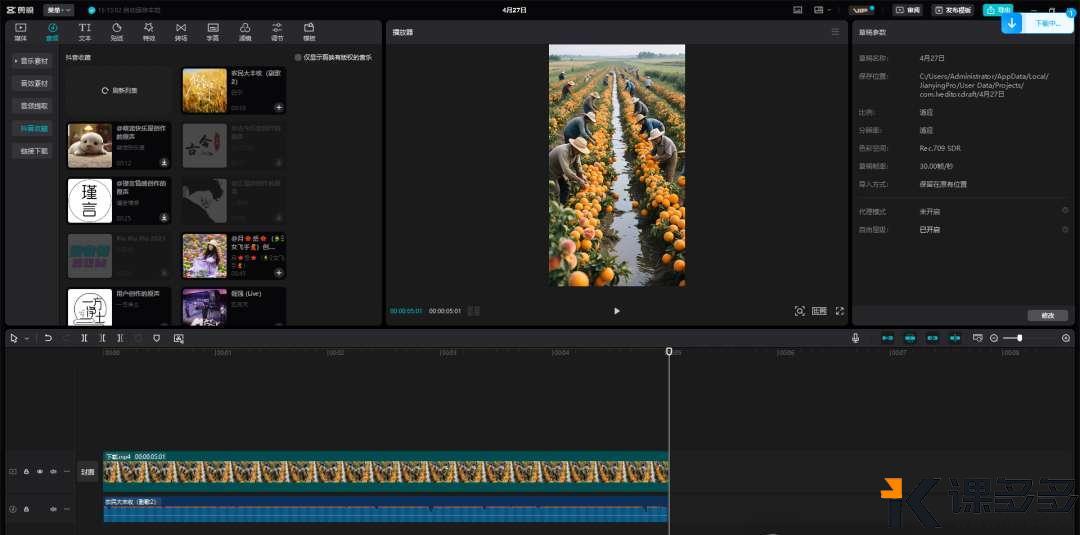
Task: Click the timeline zoom slider
Action: pyautogui.click(x=1019, y=338)
